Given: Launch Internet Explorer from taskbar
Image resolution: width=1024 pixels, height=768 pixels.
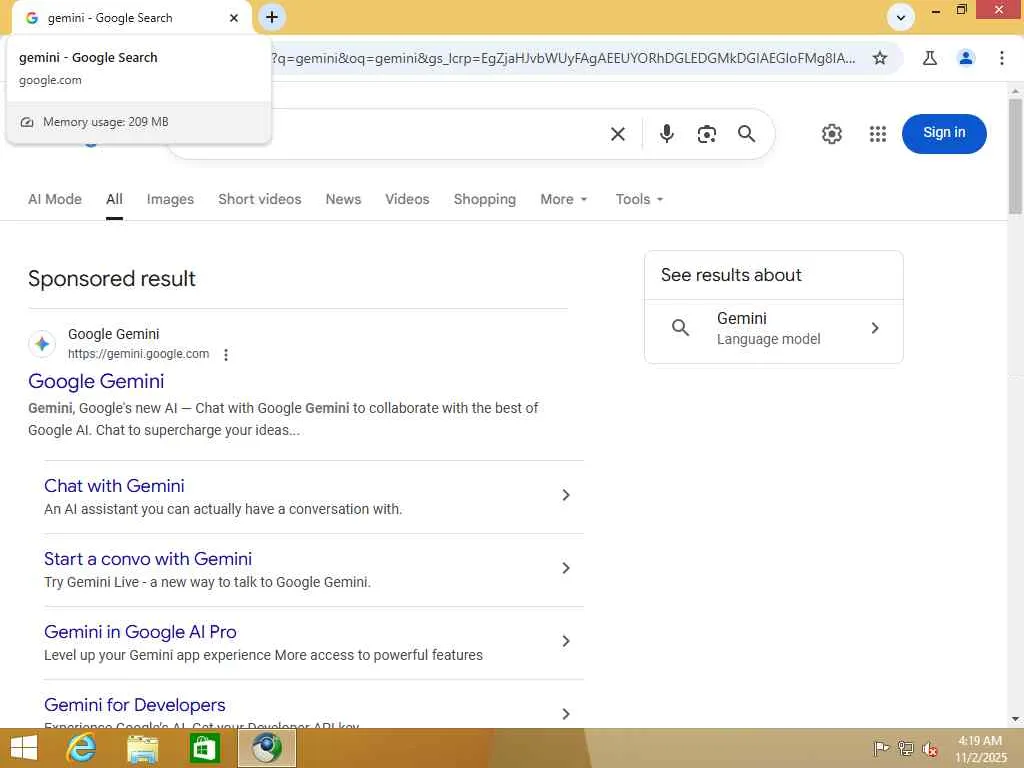Looking at the screenshot, I should click(x=82, y=748).
